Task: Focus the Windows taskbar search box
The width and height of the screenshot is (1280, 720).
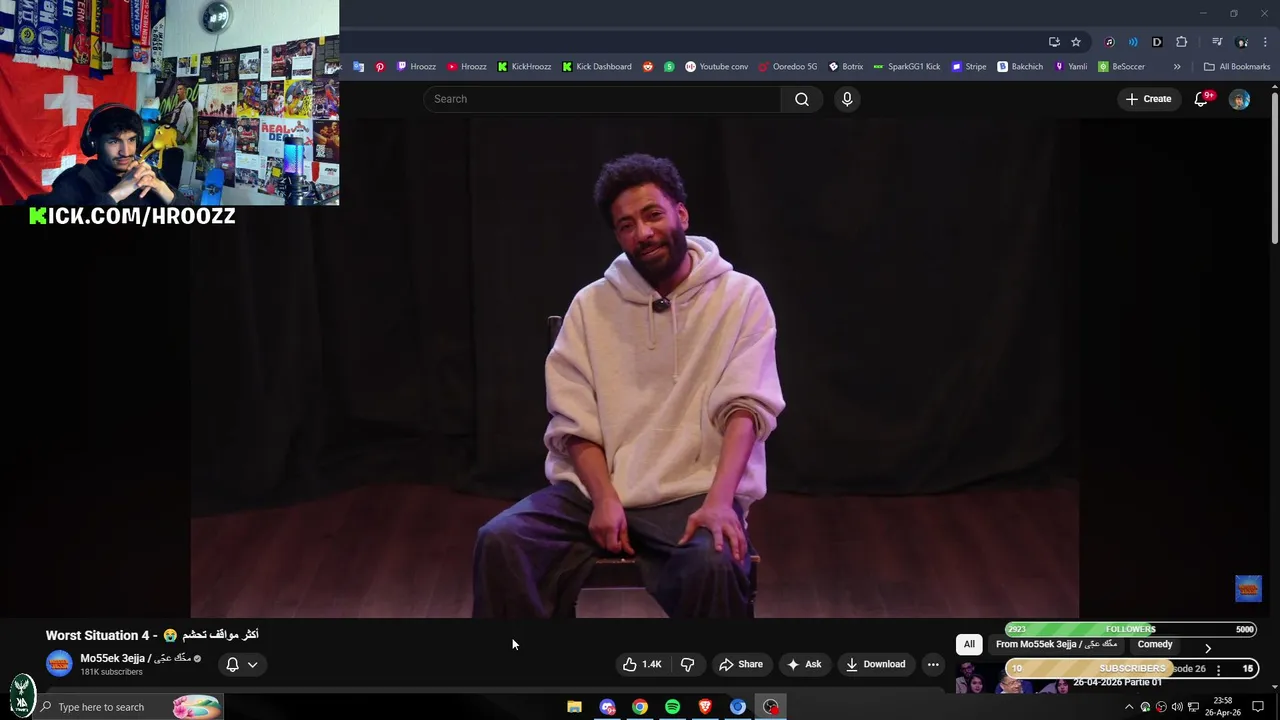Action: click(x=130, y=707)
